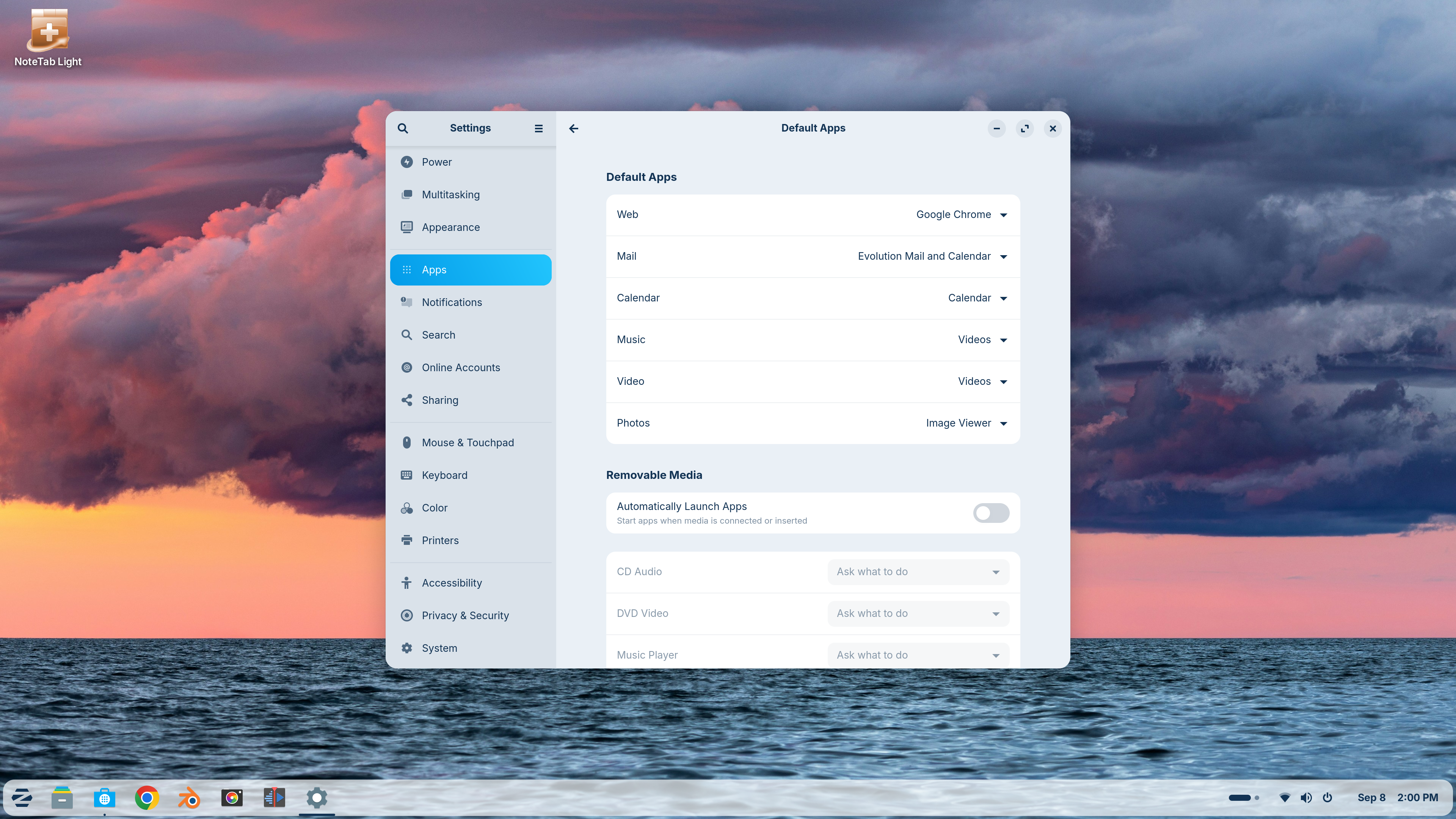Open Multitasking settings
The width and height of the screenshot is (1456, 819).
pyautogui.click(x=470, y=195)
